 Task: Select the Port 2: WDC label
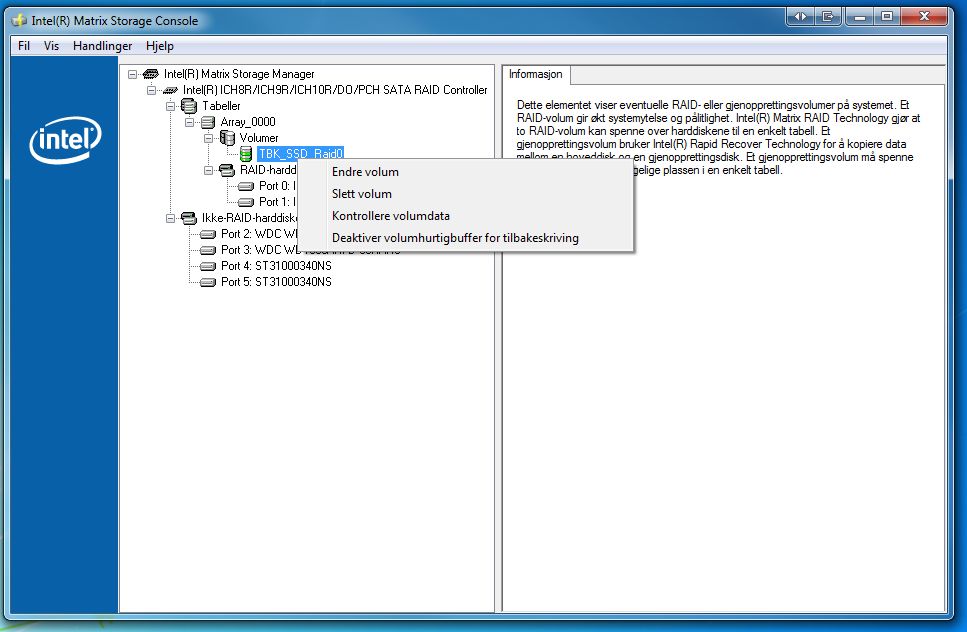pos(259,234)
